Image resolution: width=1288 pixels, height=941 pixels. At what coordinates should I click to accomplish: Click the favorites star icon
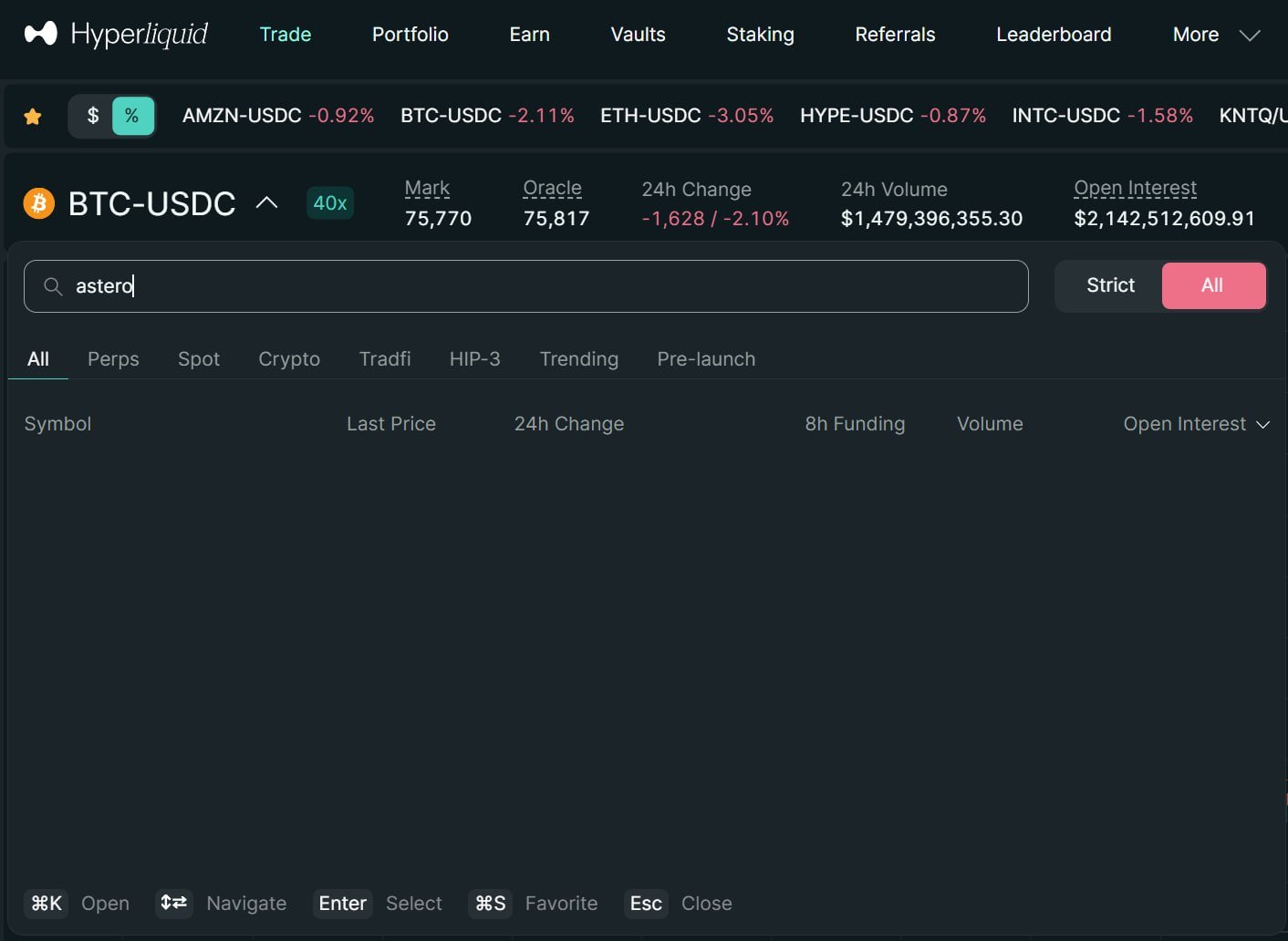click(x=33, y=117)
